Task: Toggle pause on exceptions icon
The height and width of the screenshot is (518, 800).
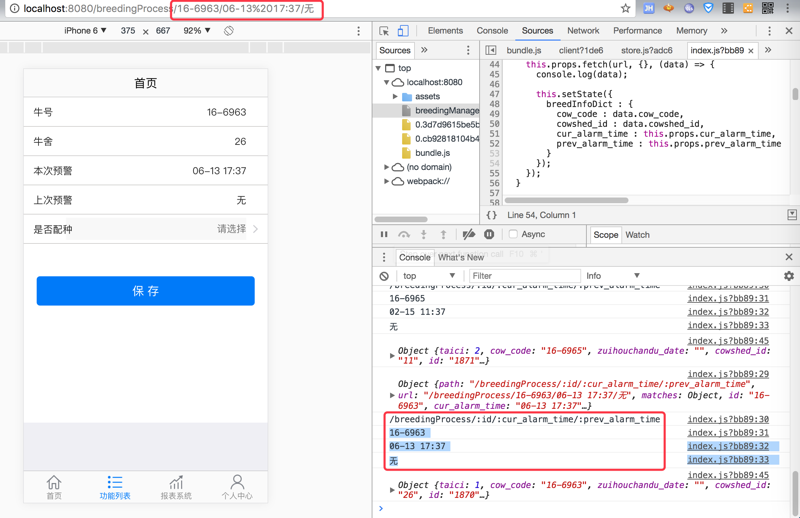Action: [x=489, y=234]
